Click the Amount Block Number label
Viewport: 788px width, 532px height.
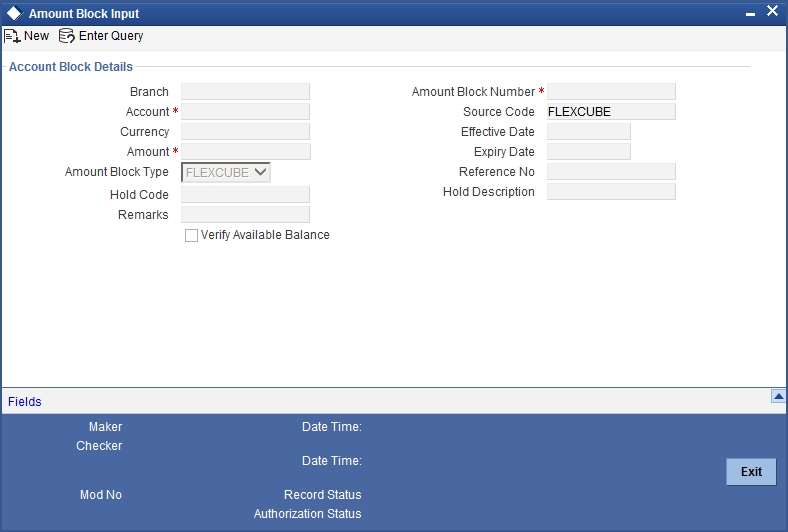(473, 91)
